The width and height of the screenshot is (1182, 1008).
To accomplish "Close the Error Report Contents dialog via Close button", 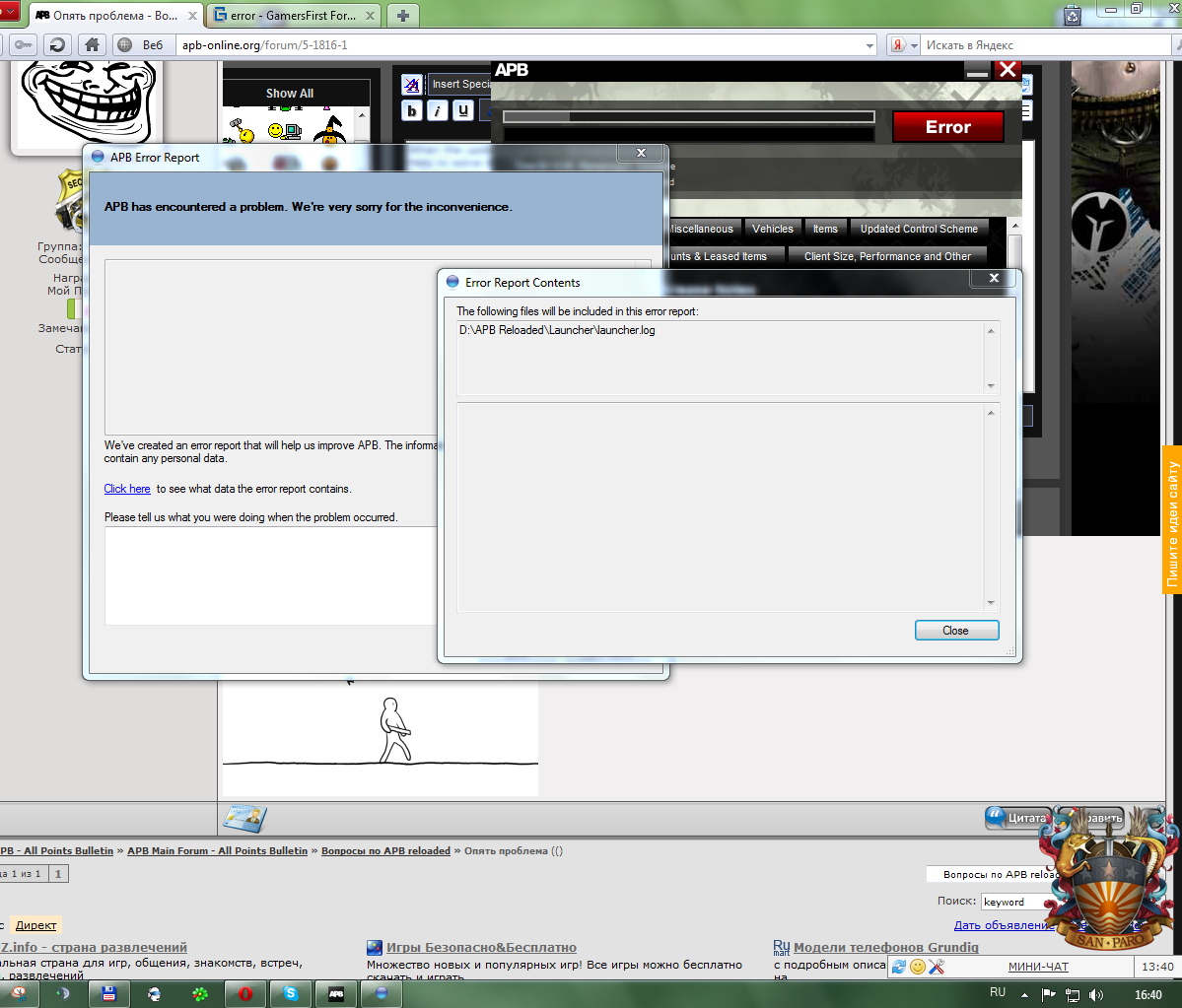I will click(x=955, y=631).
